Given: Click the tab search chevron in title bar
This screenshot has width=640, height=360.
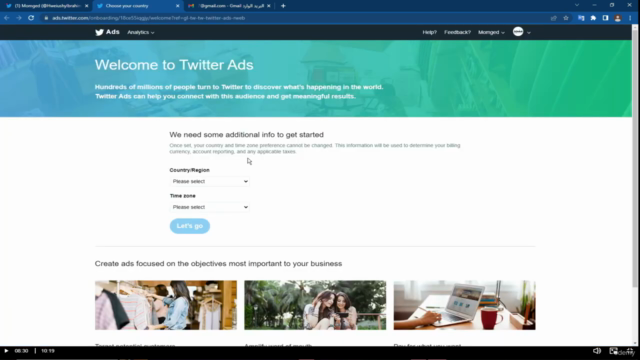Looking at the screenshot, I should tap(577, 5).
